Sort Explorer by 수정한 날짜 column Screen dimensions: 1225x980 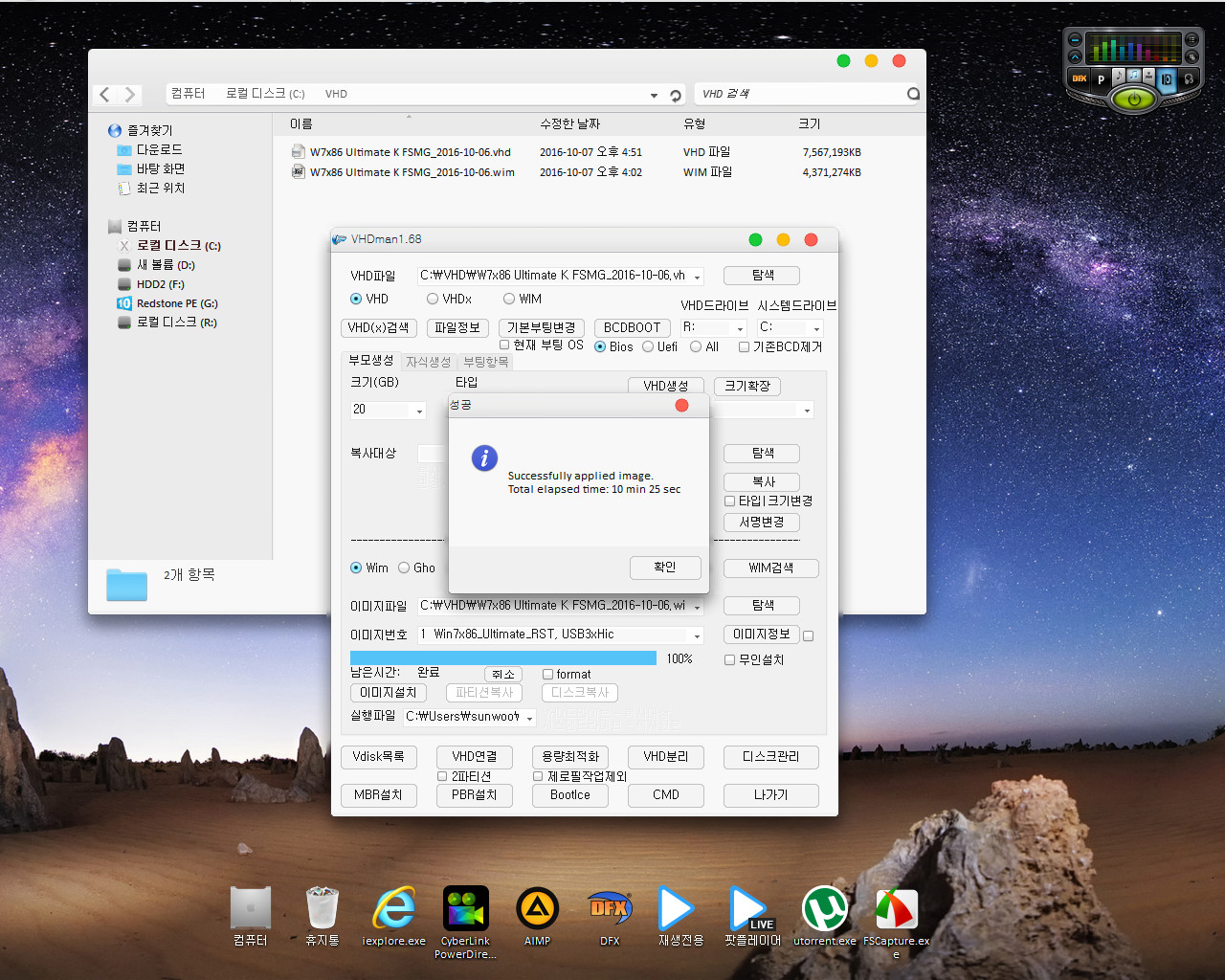(x=569, y=123)
